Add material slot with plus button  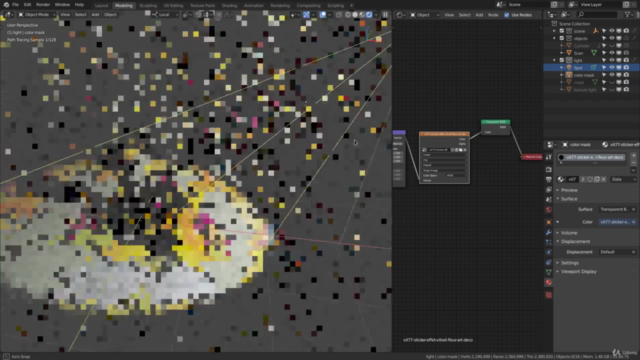click(x=633, y=156)
